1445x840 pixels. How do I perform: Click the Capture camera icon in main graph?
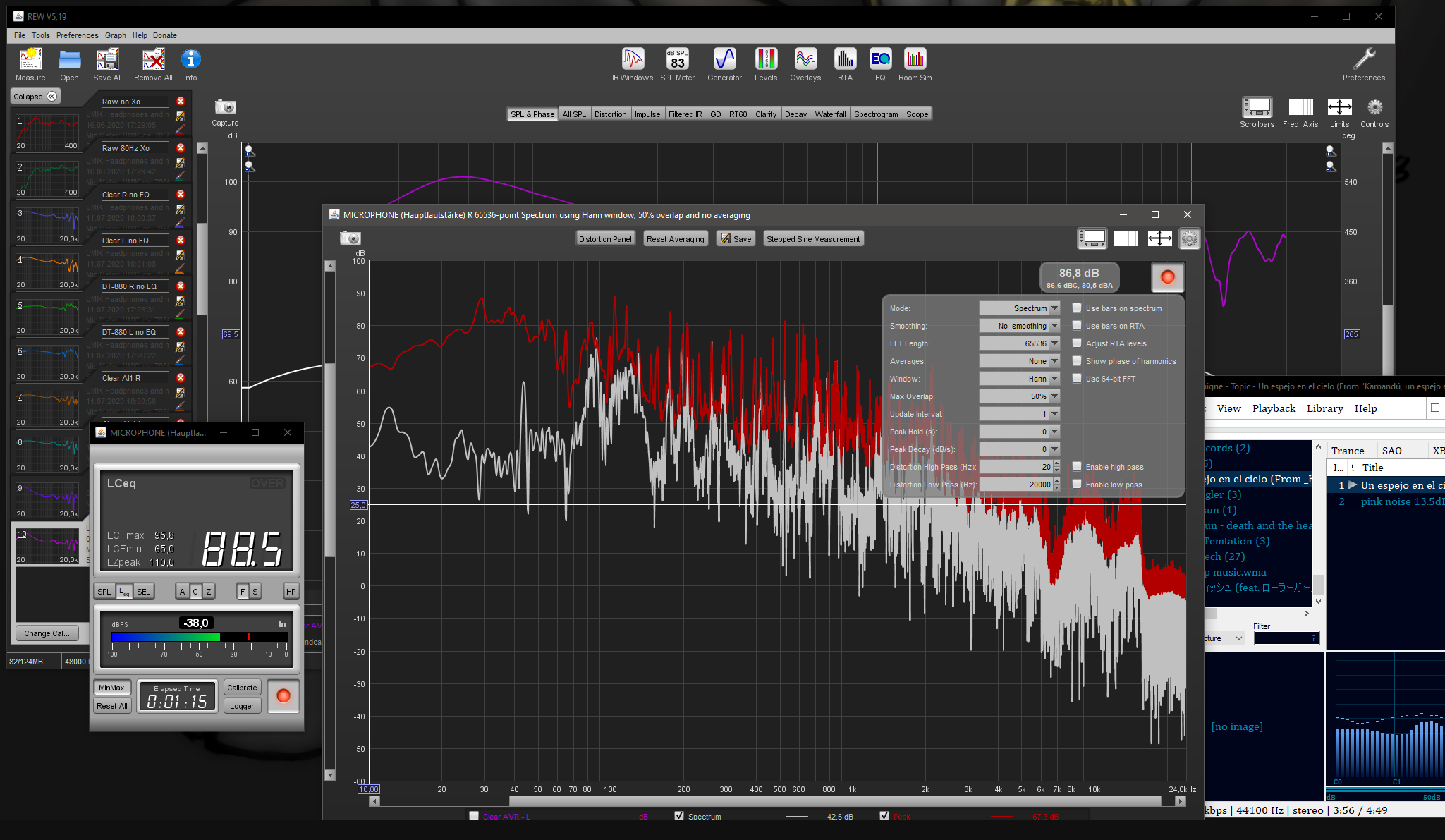pos(225,107)
